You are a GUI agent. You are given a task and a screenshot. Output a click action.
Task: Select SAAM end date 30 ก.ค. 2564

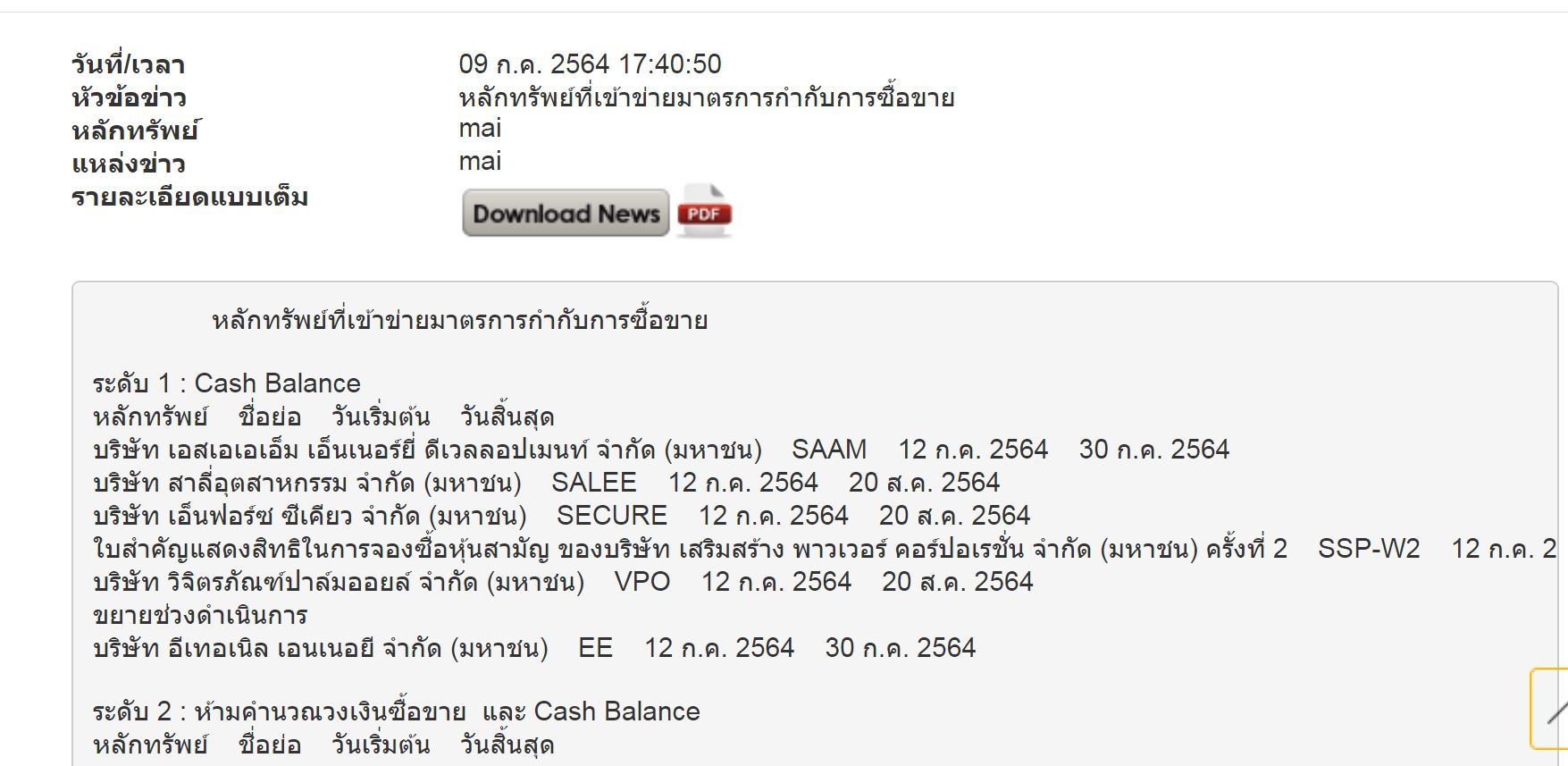[1154, 450]
